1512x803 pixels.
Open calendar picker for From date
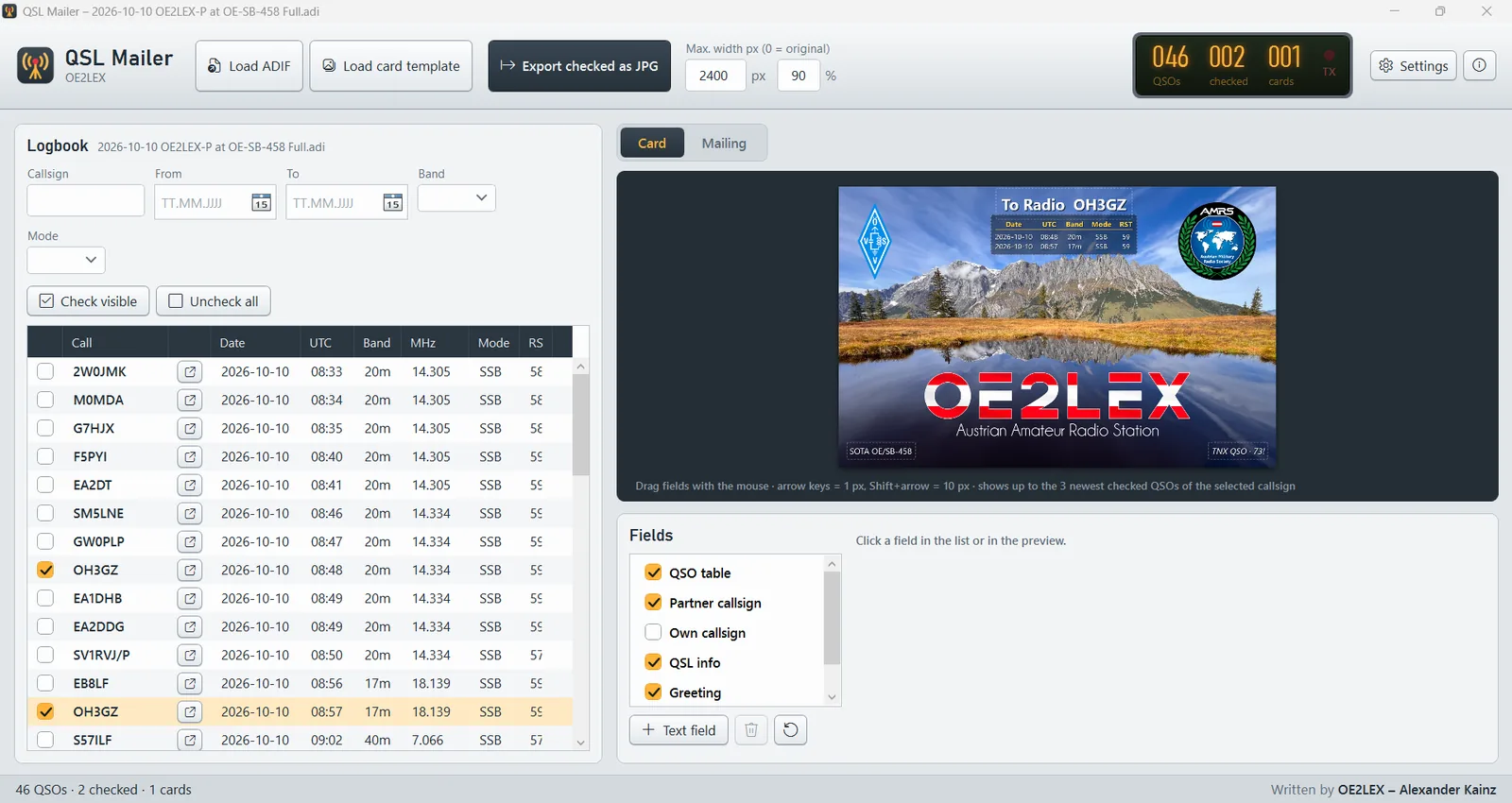261,203
